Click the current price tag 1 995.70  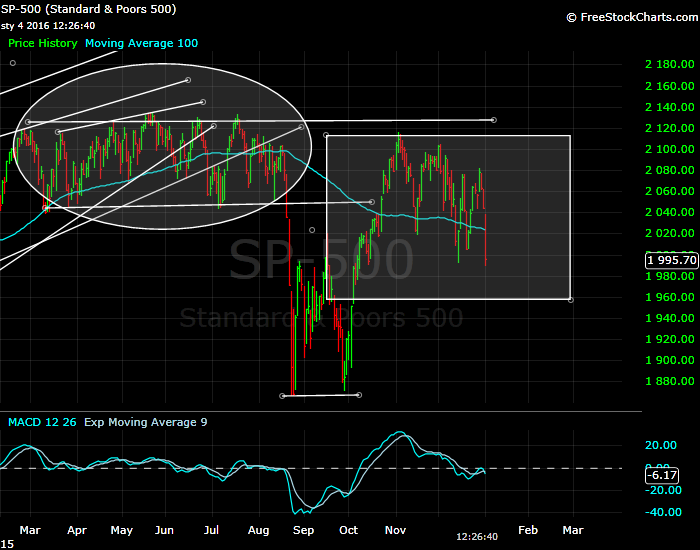(672, 260)
